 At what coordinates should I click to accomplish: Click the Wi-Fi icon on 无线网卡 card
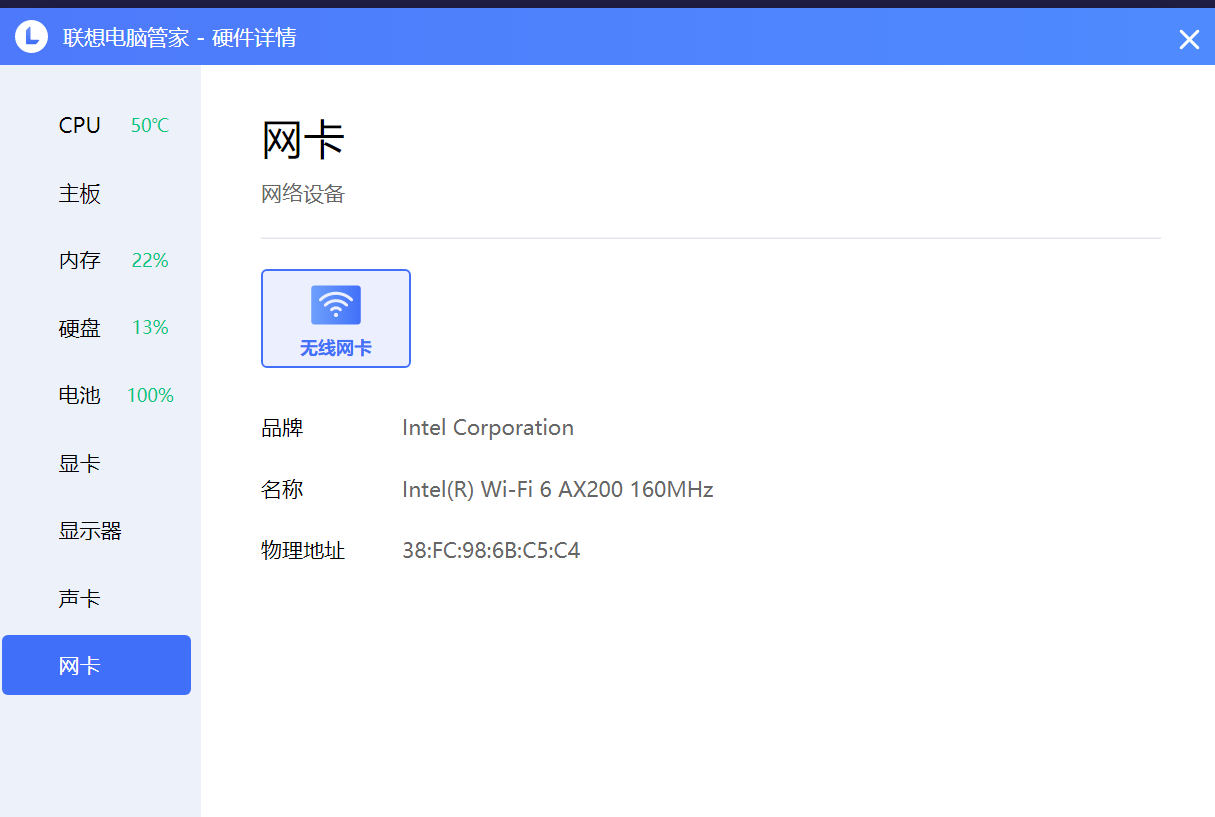click(x=336, y=305)
